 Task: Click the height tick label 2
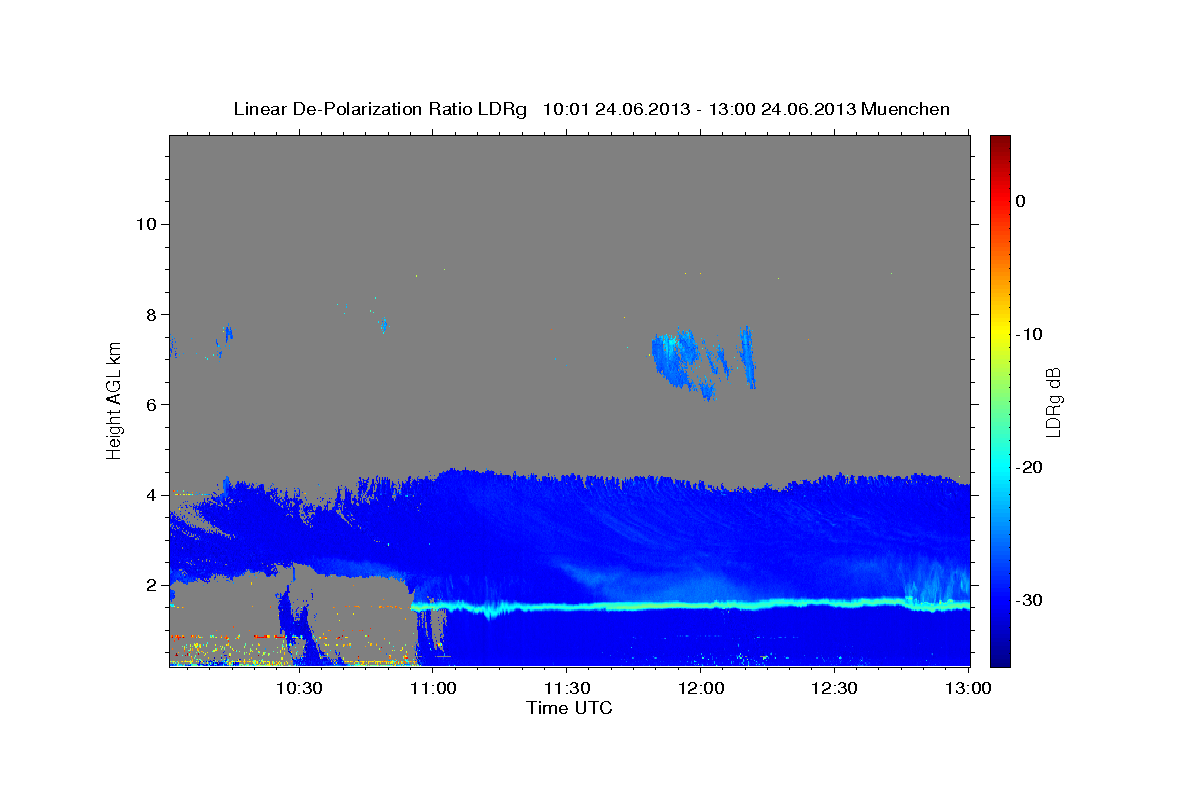click(x=151, y=584)
